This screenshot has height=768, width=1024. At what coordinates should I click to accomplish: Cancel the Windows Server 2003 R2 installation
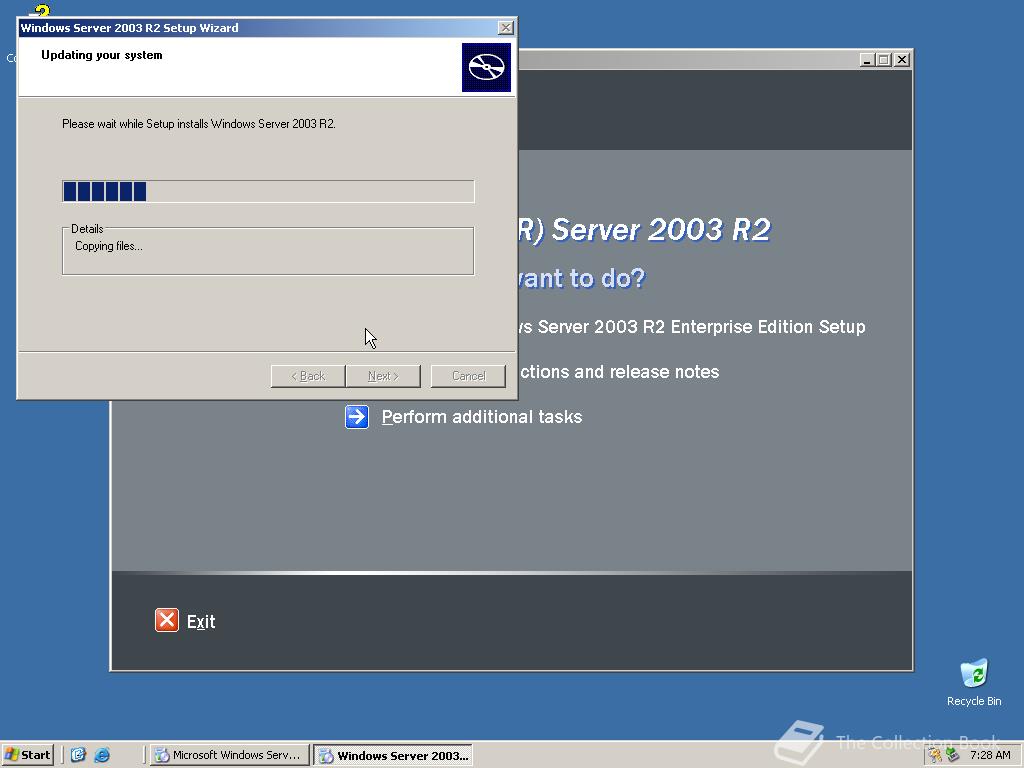468,375
